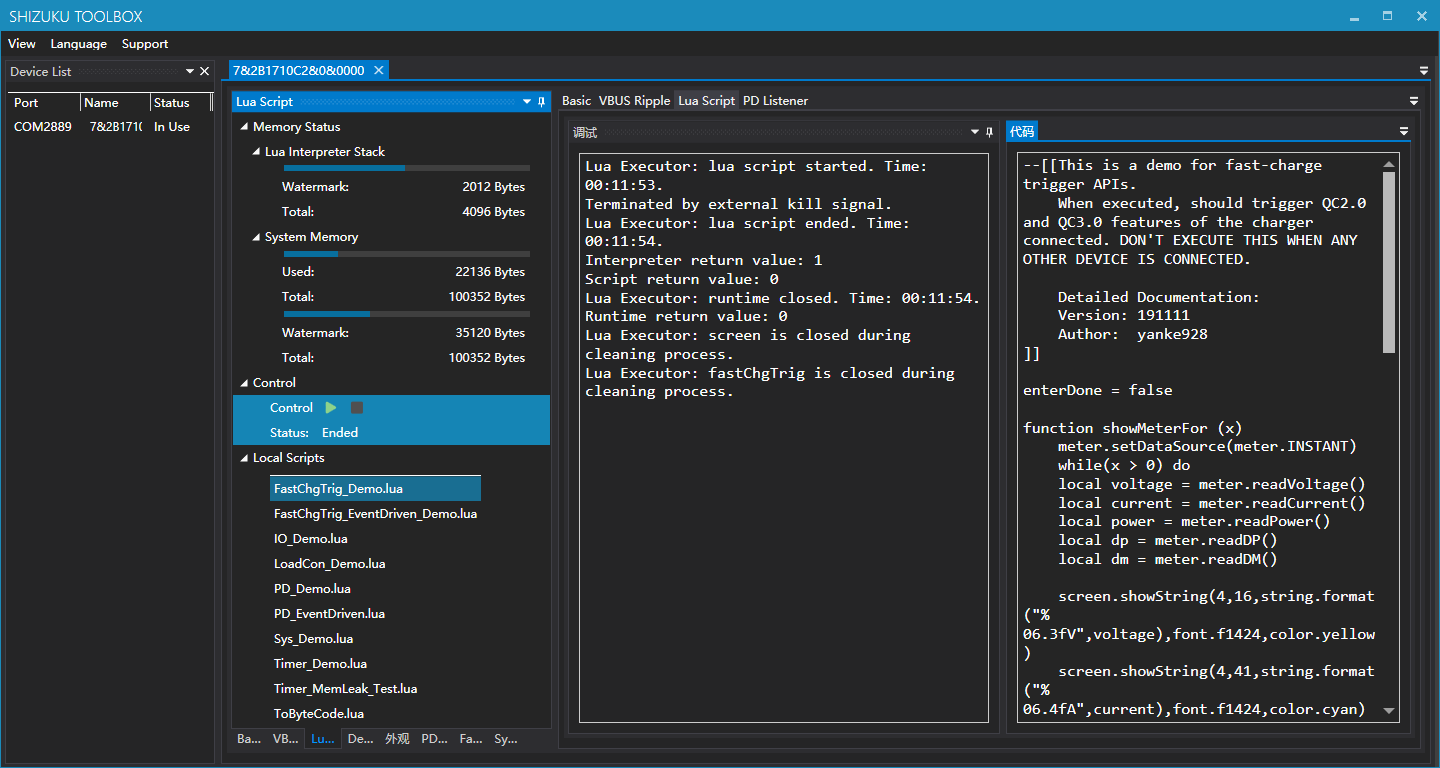
Task: Select the Ba... bottom panel tab
Action: click(x=249, y=739)
